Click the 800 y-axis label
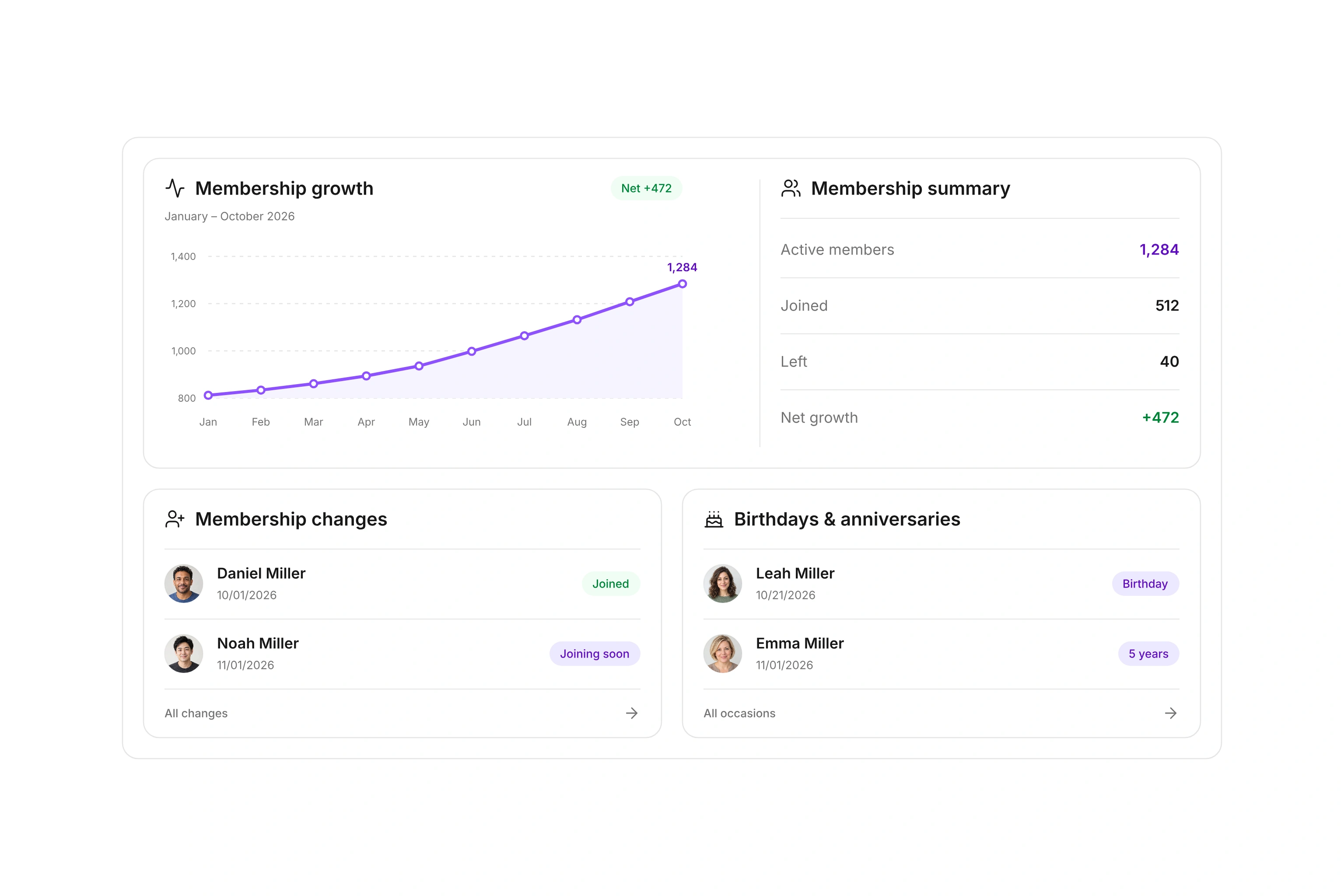The image size is (1344, 896). 187,398
